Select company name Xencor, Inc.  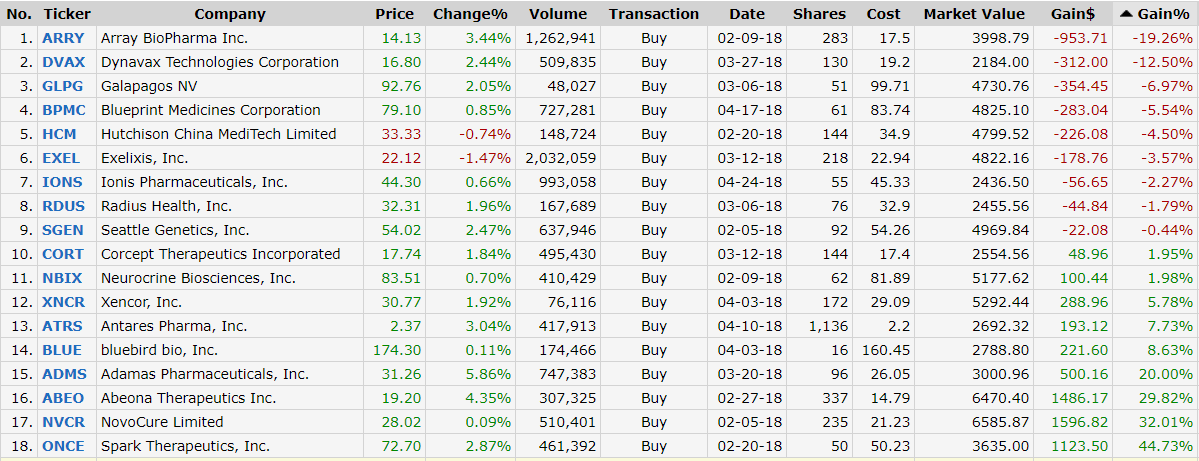[141, 302]
